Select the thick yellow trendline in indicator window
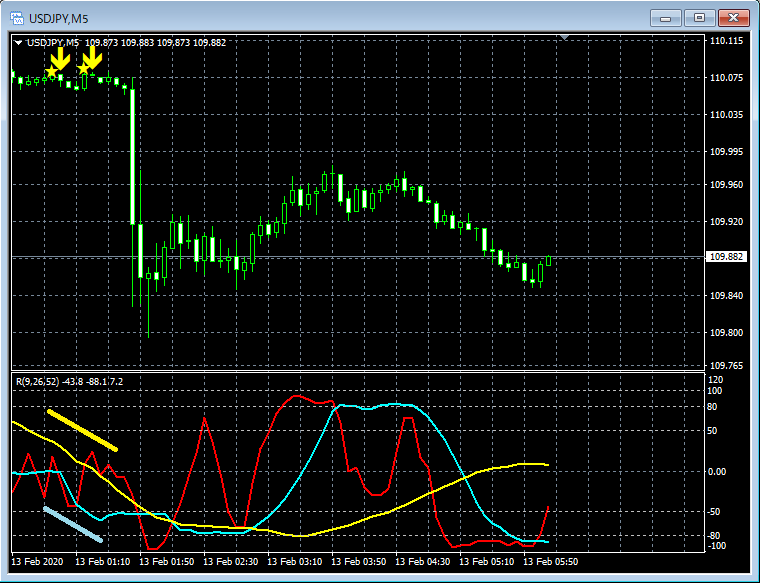Viewport: 760px width, 583px height. pos(82,431)
